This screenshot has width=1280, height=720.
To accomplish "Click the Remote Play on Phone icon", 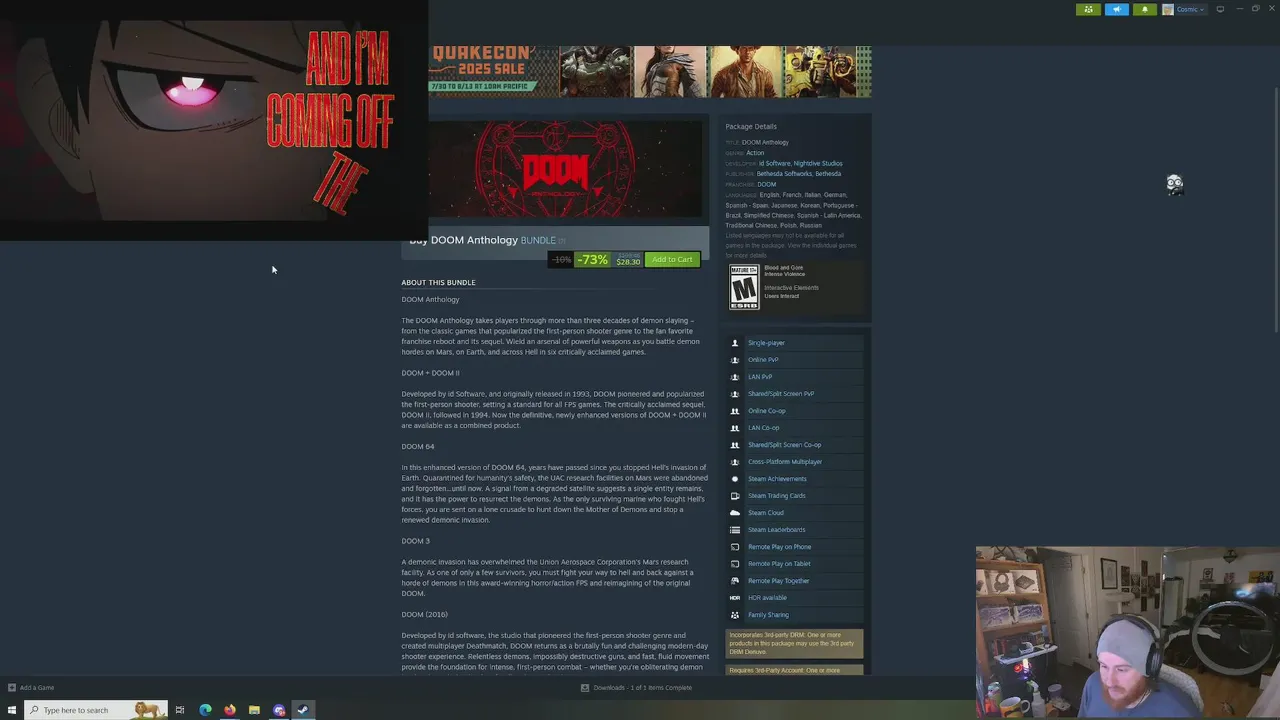I will point(735,547).
